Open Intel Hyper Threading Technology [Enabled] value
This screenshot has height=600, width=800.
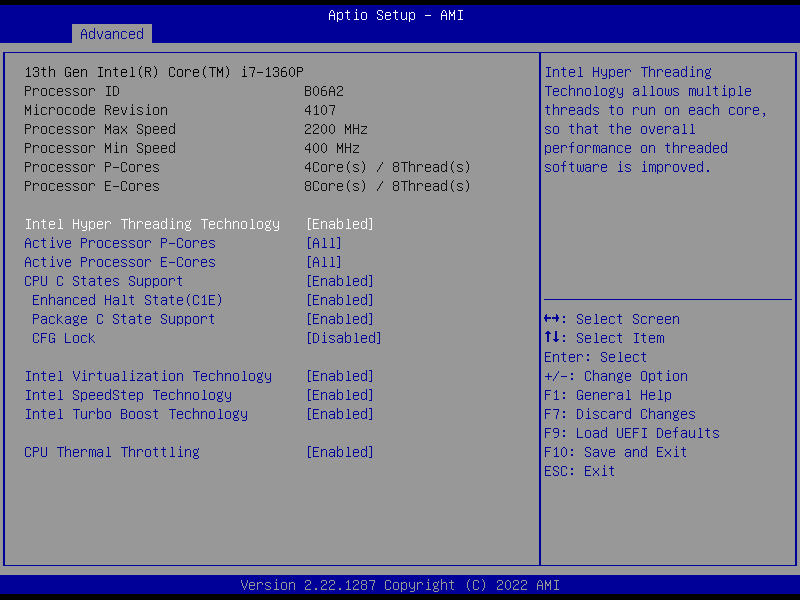(340, 224)
